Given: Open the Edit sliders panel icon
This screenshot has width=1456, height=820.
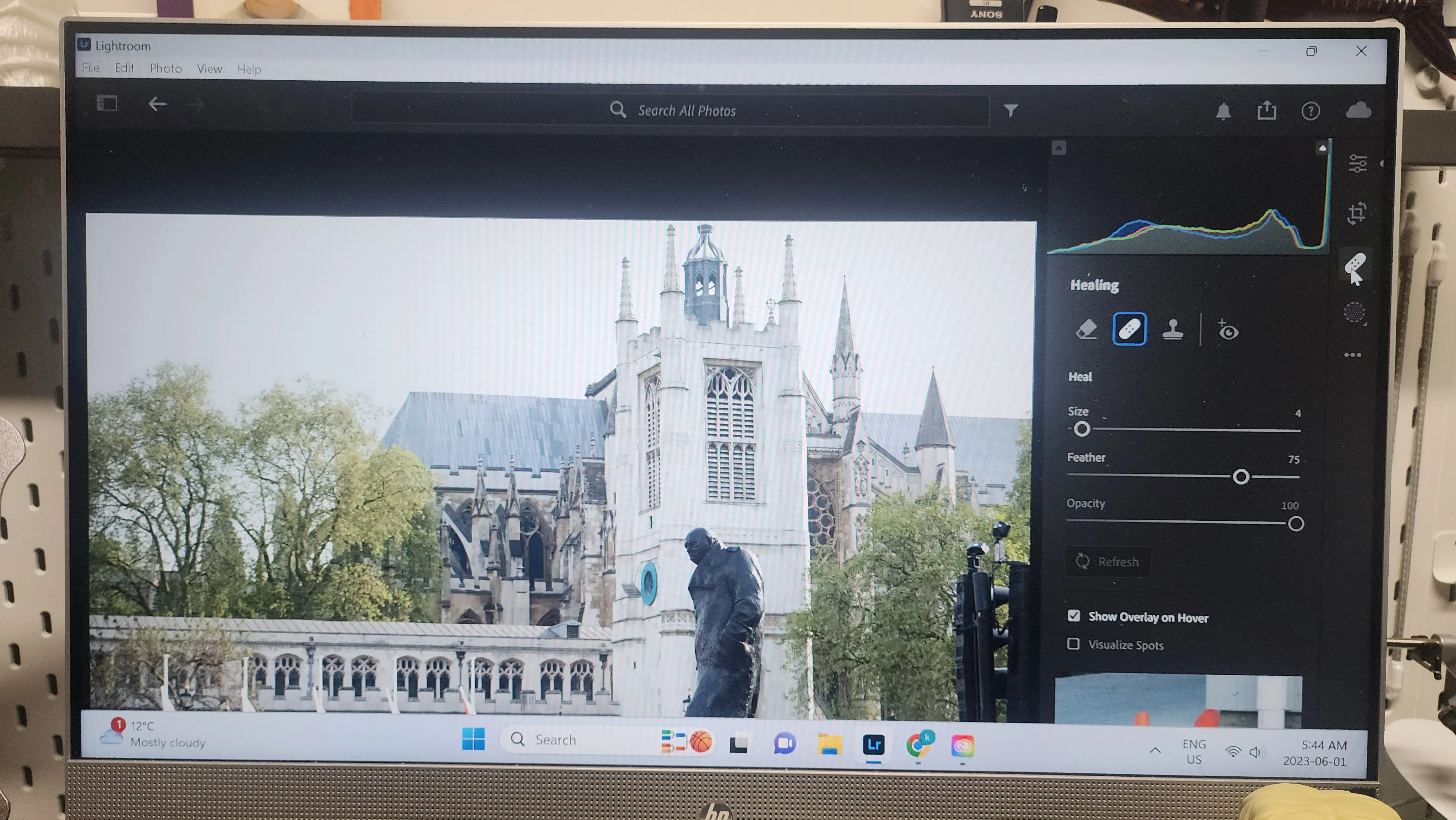Looking at the screenshot, I should pos(1357,163).
